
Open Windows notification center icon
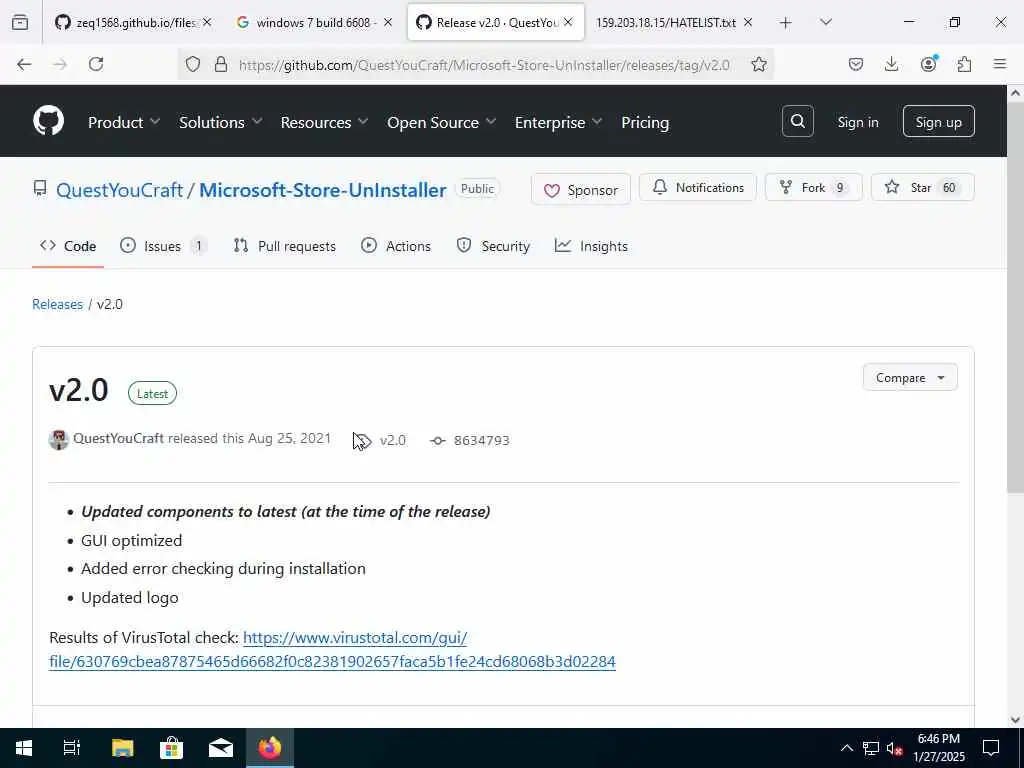tap(991, 748)
